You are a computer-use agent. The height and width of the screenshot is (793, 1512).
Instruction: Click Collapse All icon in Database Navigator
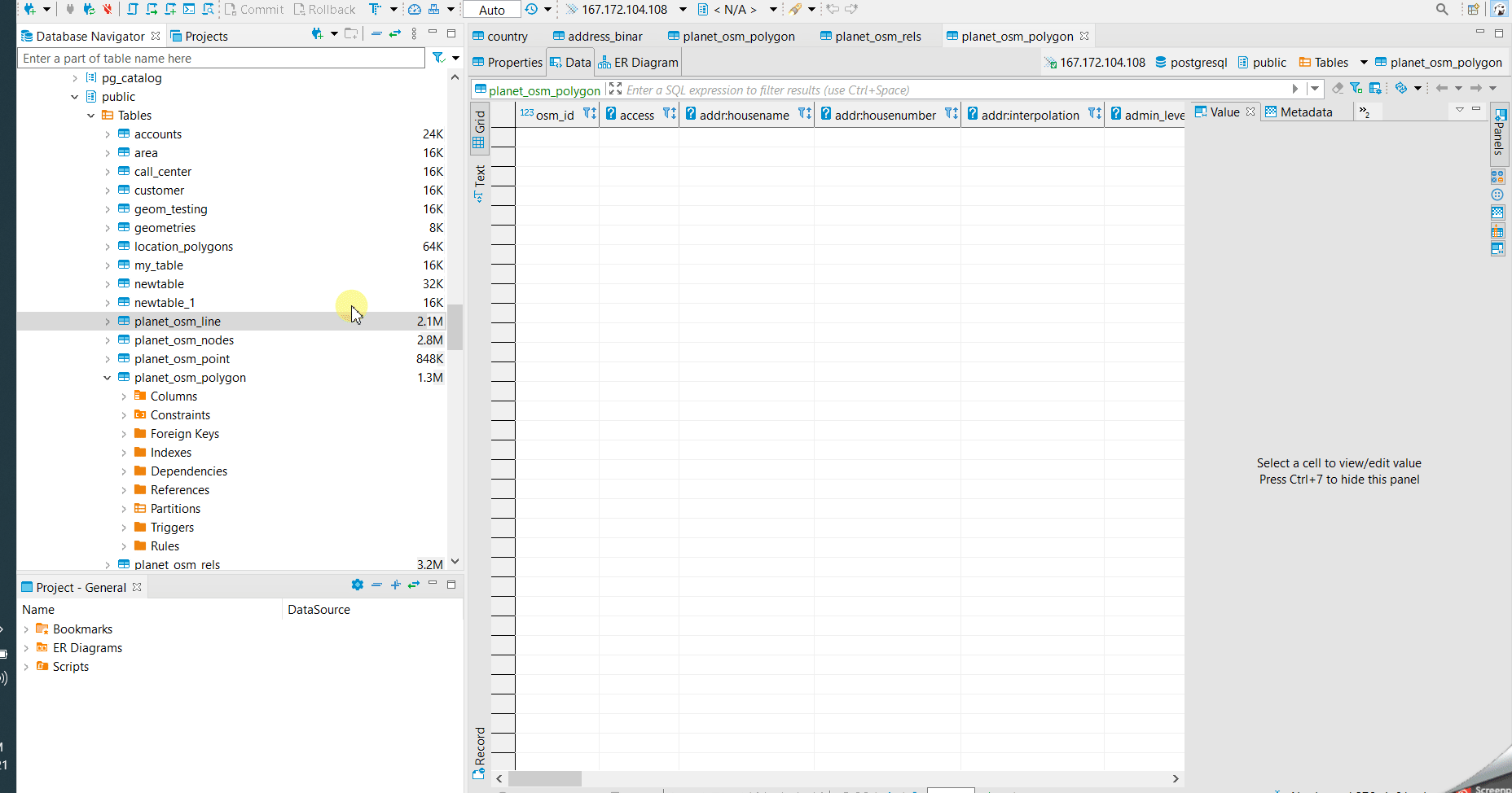(x=376, y=34)
